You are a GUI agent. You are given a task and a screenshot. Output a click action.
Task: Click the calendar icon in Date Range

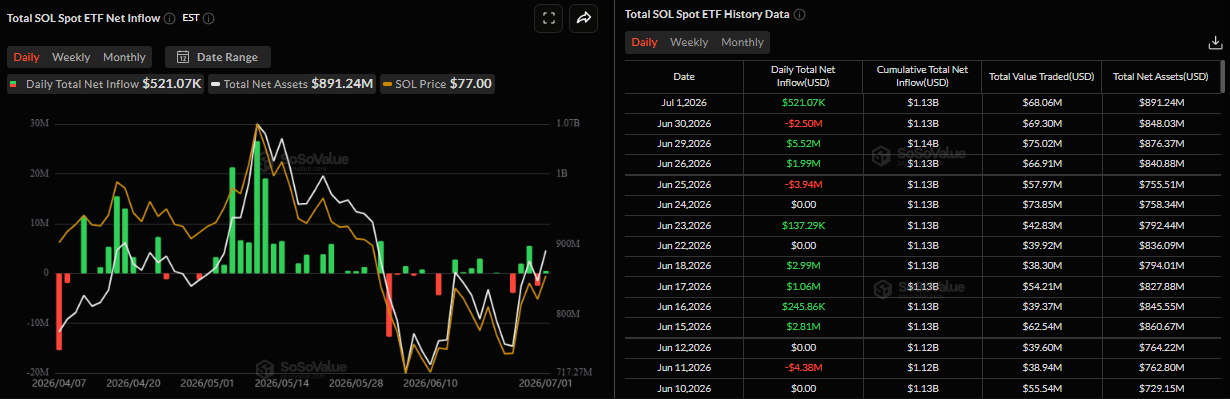pos(183,57)
